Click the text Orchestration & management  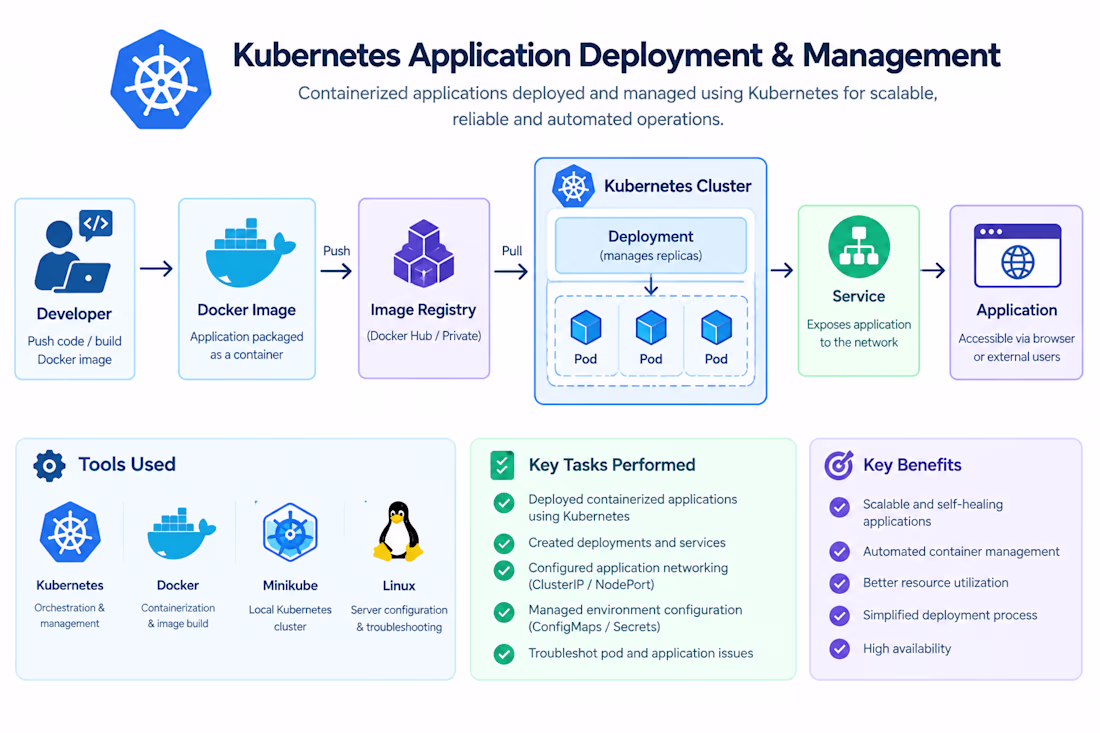coord(69,615)
